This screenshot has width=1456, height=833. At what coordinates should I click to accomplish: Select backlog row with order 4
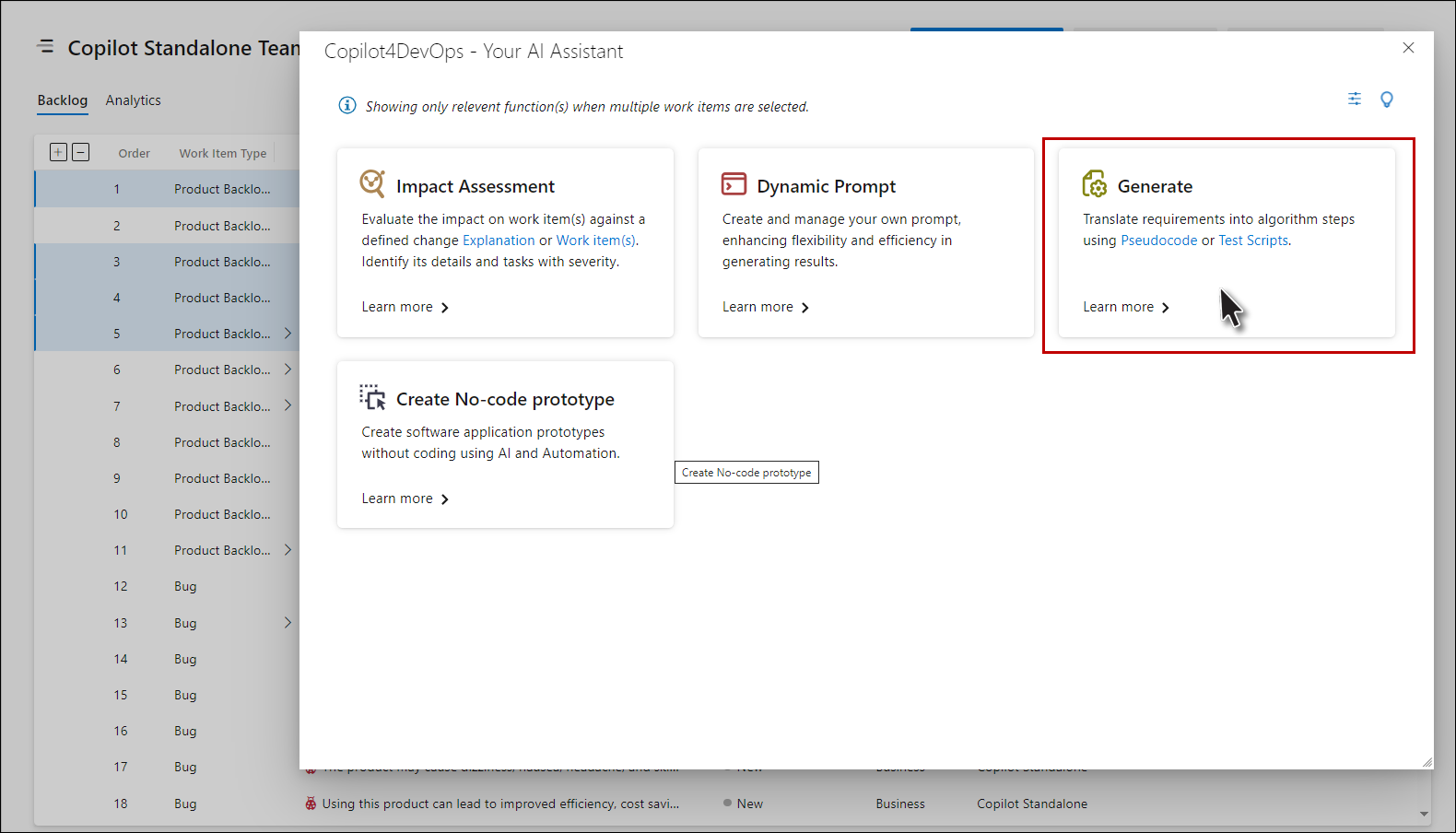click(167, 298)
